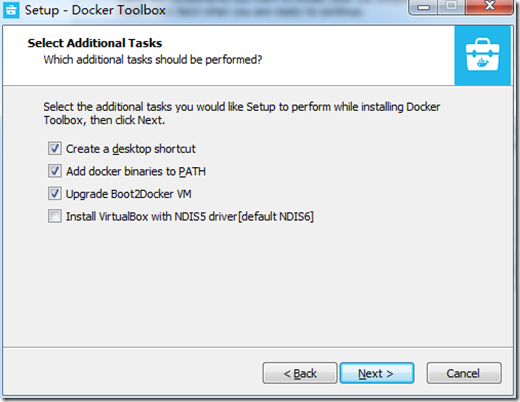Viewport: 520px width, 402px height.
Task: Click the disabled maximize window button
Action: click(x=452, y=7)
